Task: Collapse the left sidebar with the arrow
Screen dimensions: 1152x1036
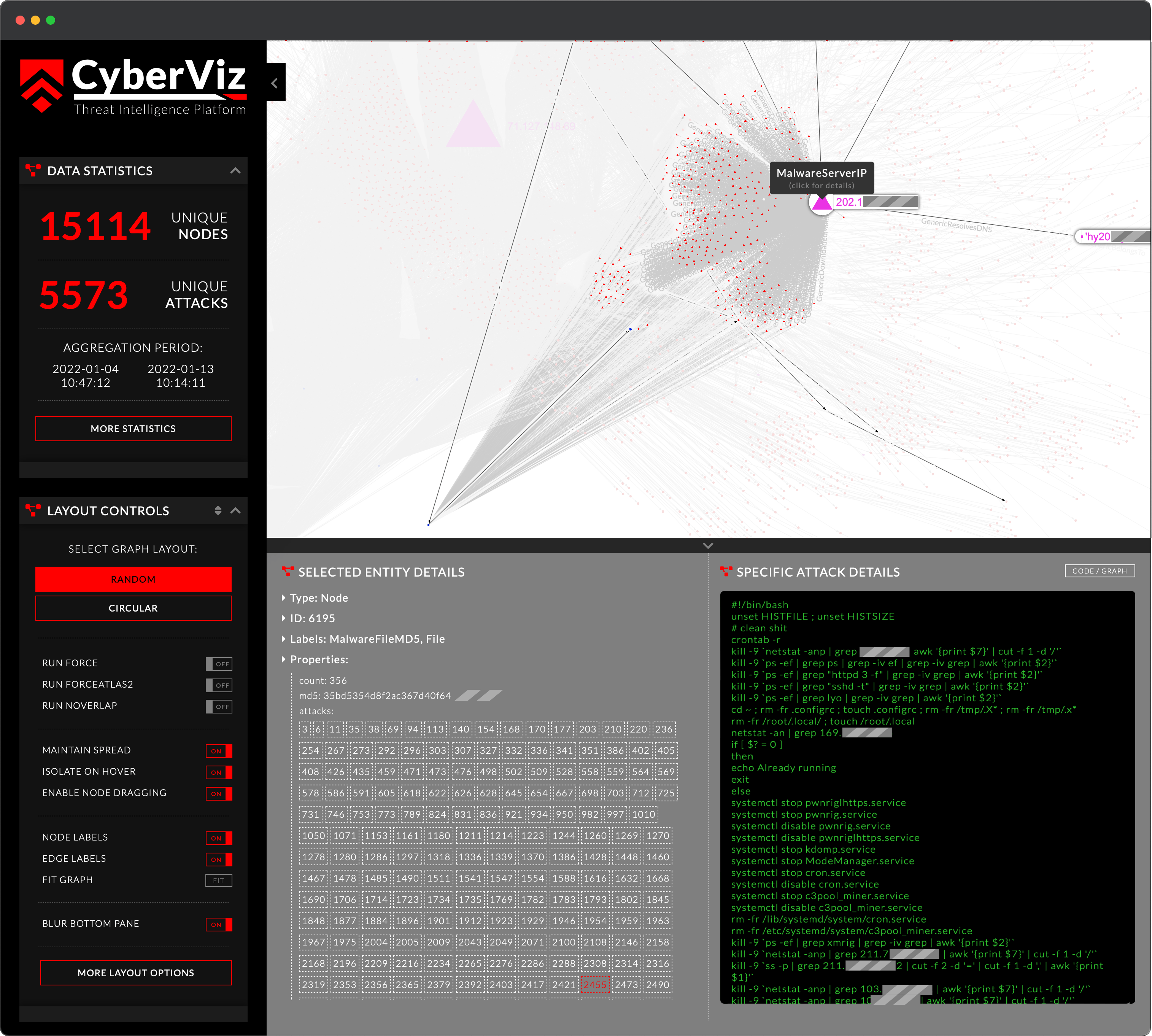Action: tap(275, 84)
